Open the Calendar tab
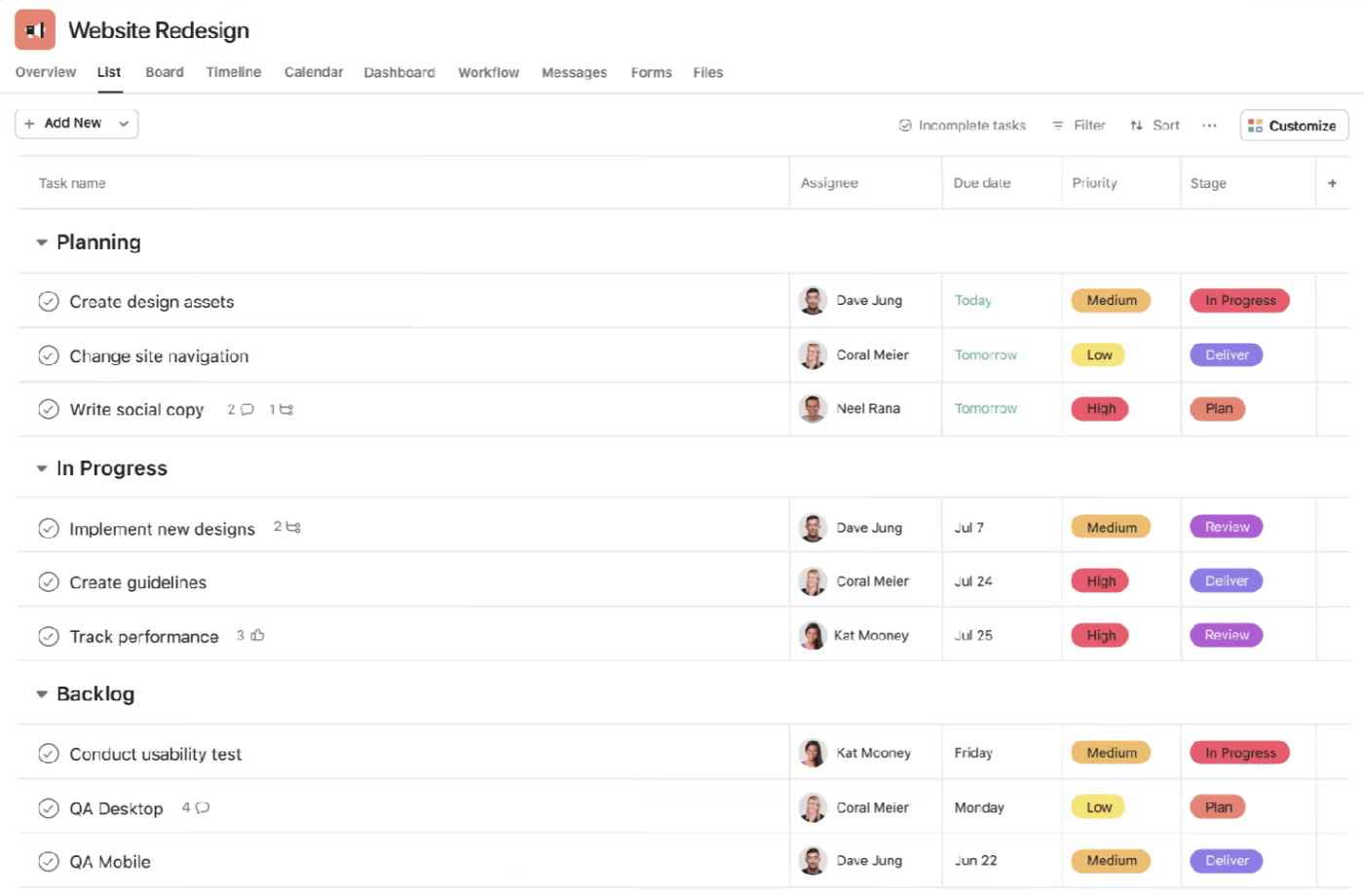1364x896 pixels. point(314,72)
